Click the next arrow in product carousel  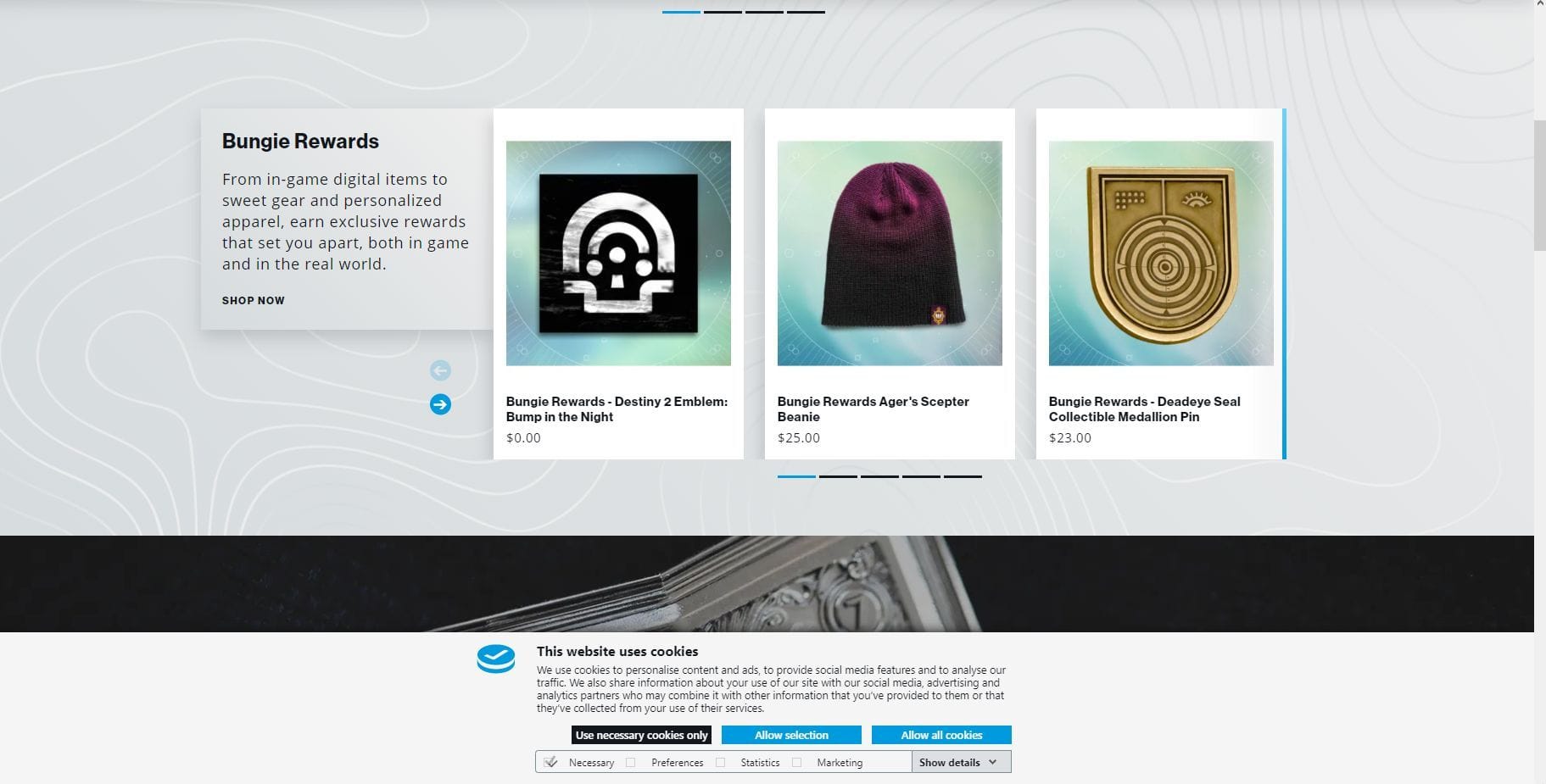click(440, 404)
